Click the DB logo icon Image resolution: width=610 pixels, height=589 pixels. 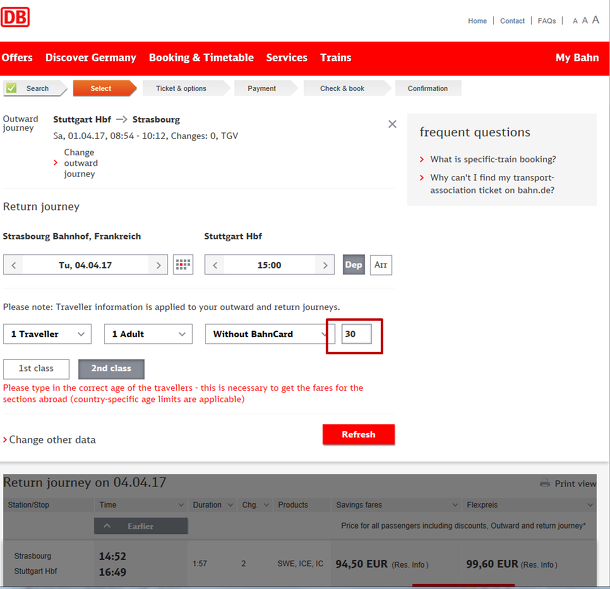pyautogui.click(x=15, y=17)
